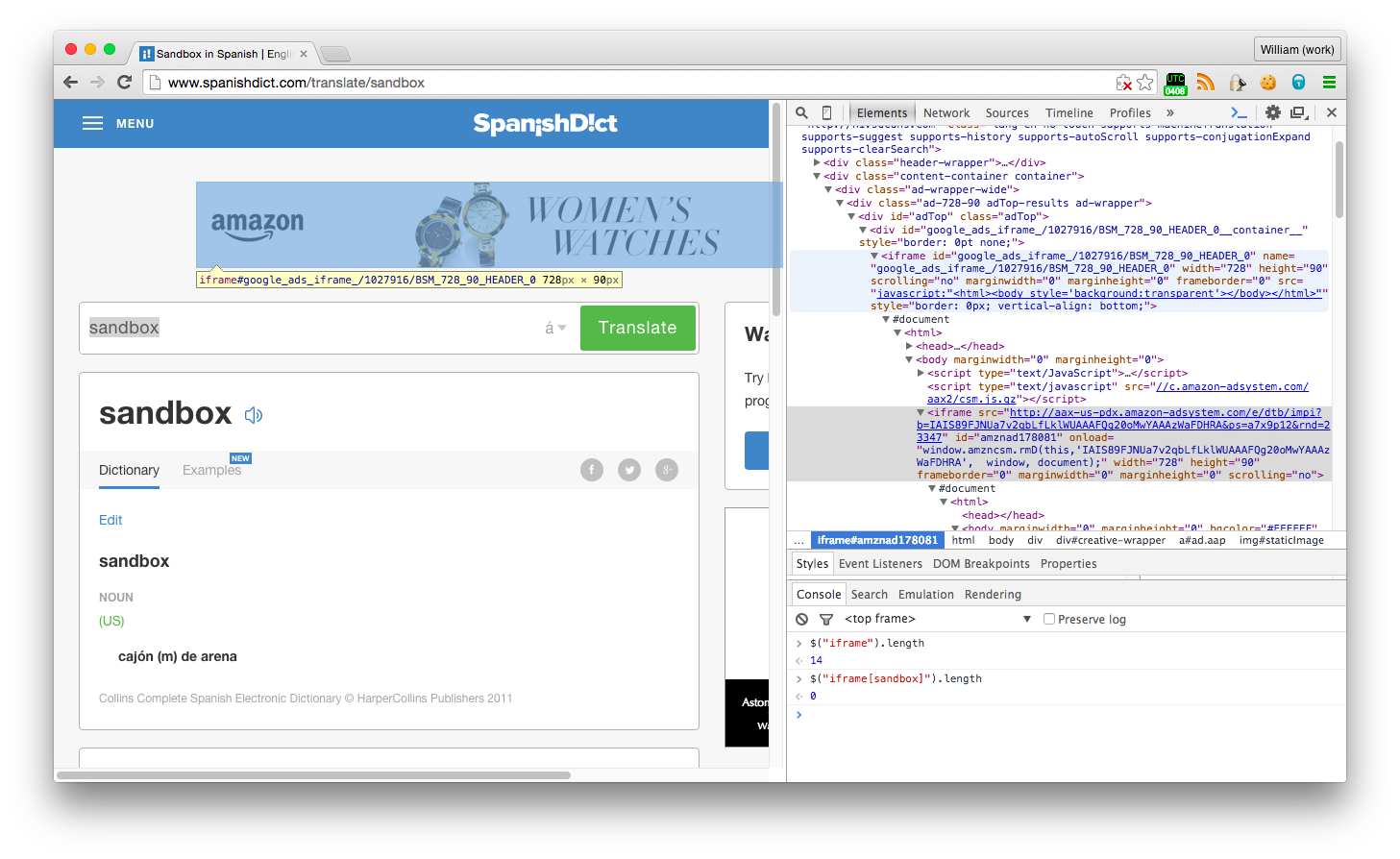Switch to Elements tab

881,112
